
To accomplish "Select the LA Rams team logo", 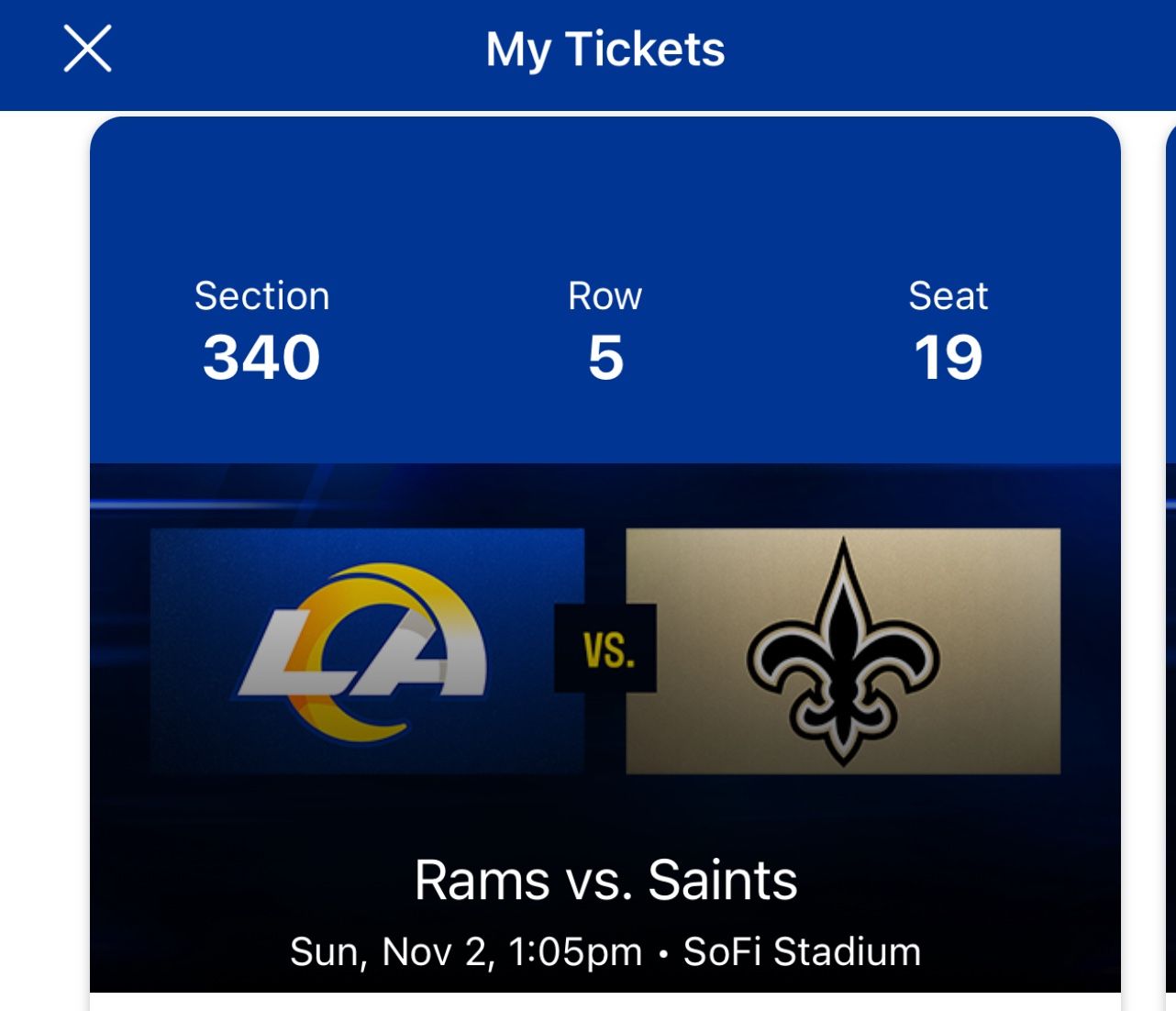I will point(367,651).
